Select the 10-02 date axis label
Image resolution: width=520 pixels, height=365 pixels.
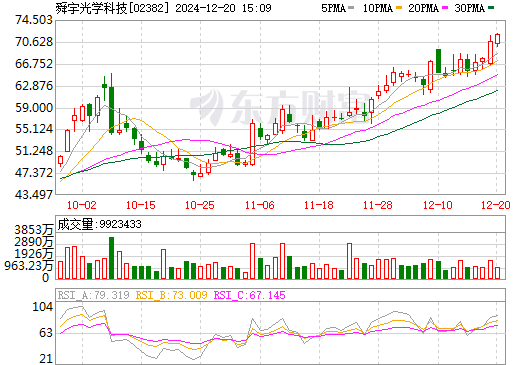[x=82, y=205]
